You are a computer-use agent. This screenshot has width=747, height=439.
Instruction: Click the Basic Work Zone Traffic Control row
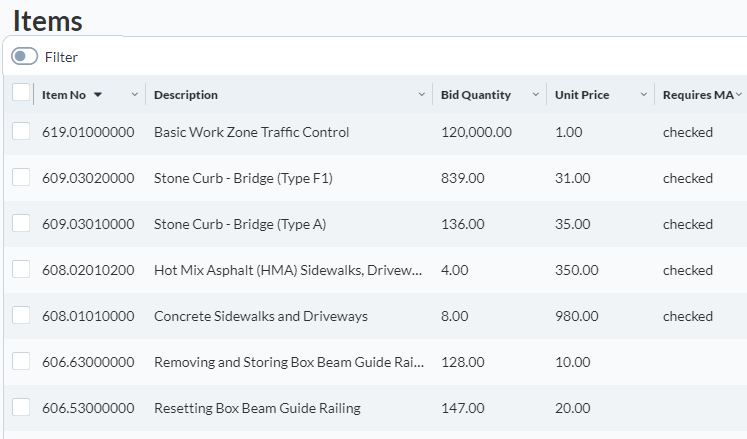tap(375, 132)
